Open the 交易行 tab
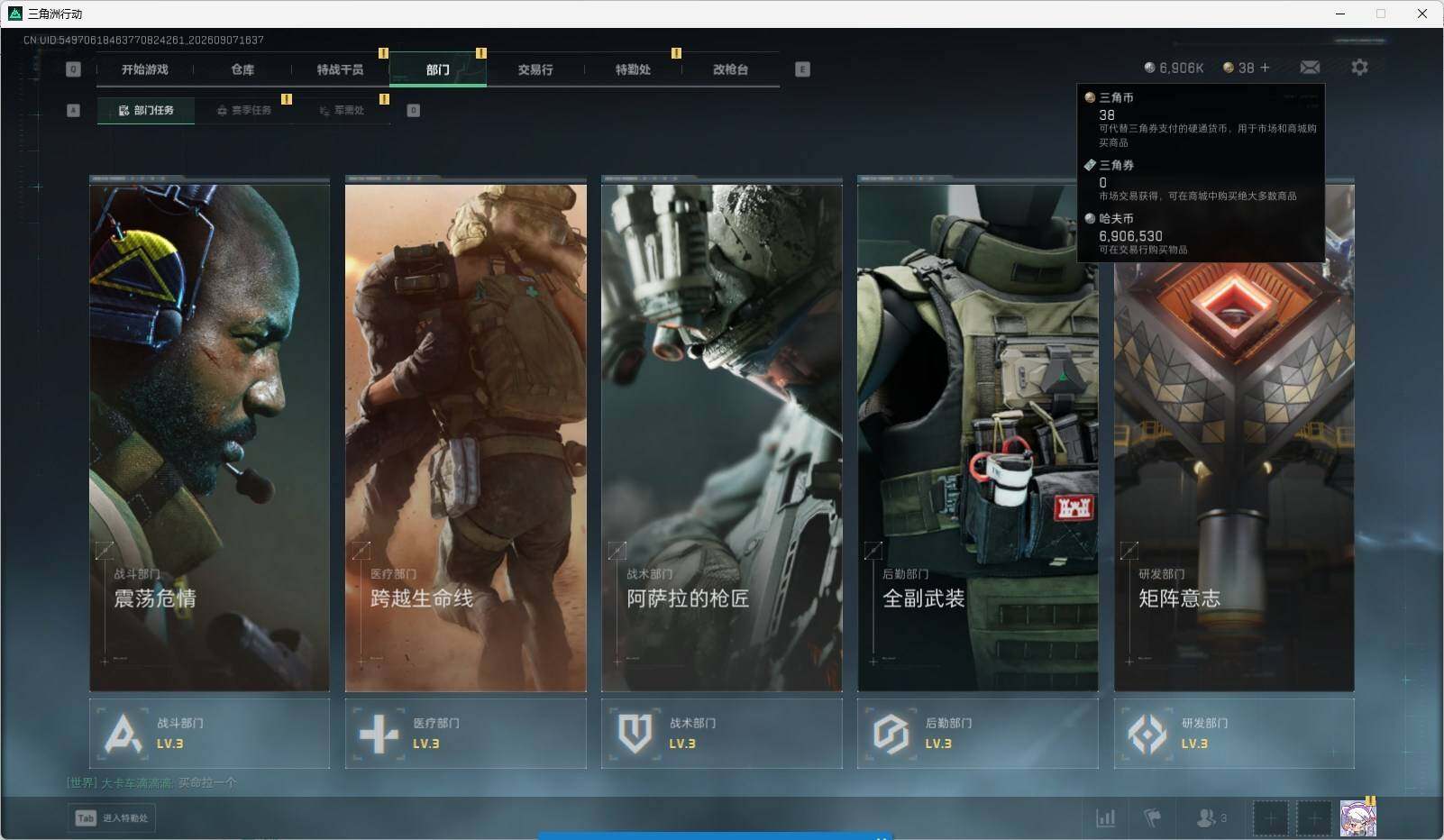 [x=535, y=69]
